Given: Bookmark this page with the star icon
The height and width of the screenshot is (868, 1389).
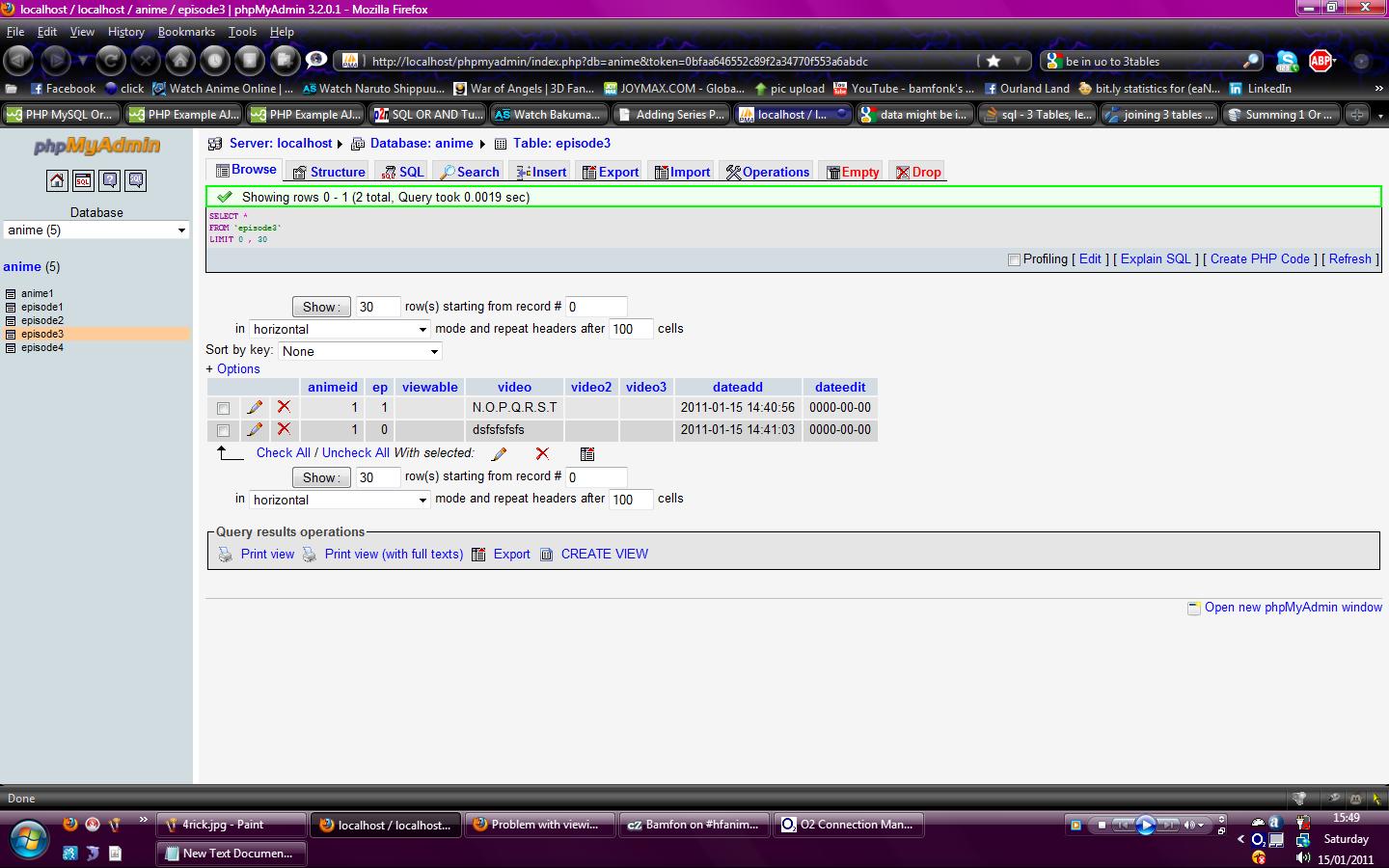Looking at the screenshot, I should click(994, 61).
